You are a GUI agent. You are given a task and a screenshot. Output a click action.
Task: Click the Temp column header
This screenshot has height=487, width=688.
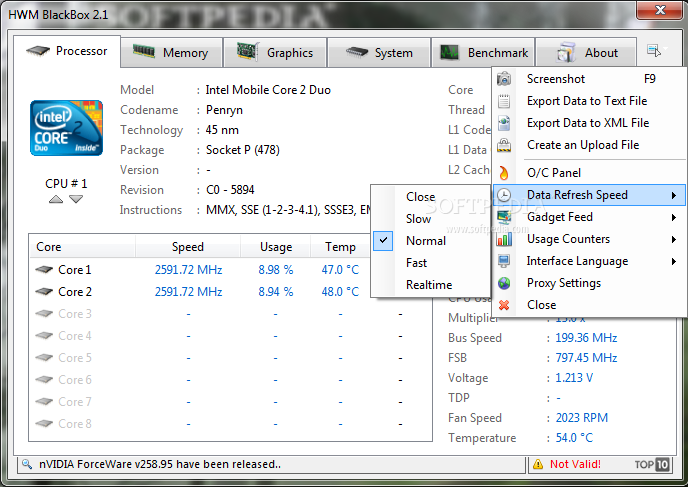coord(340,247)
